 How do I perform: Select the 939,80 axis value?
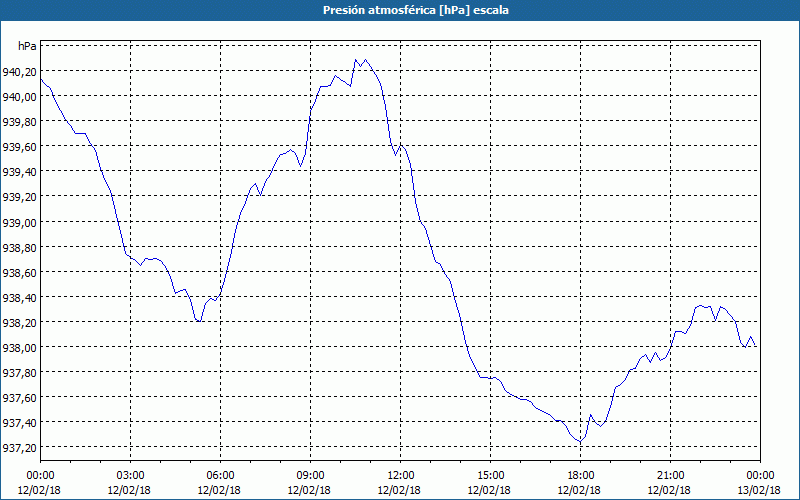click(19, 122)
